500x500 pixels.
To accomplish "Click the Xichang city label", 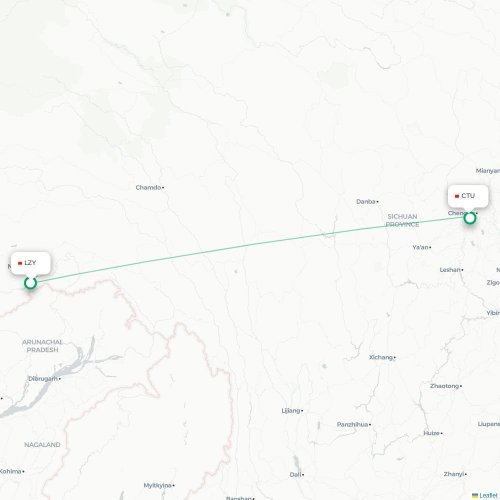I will tap(381, 357).
